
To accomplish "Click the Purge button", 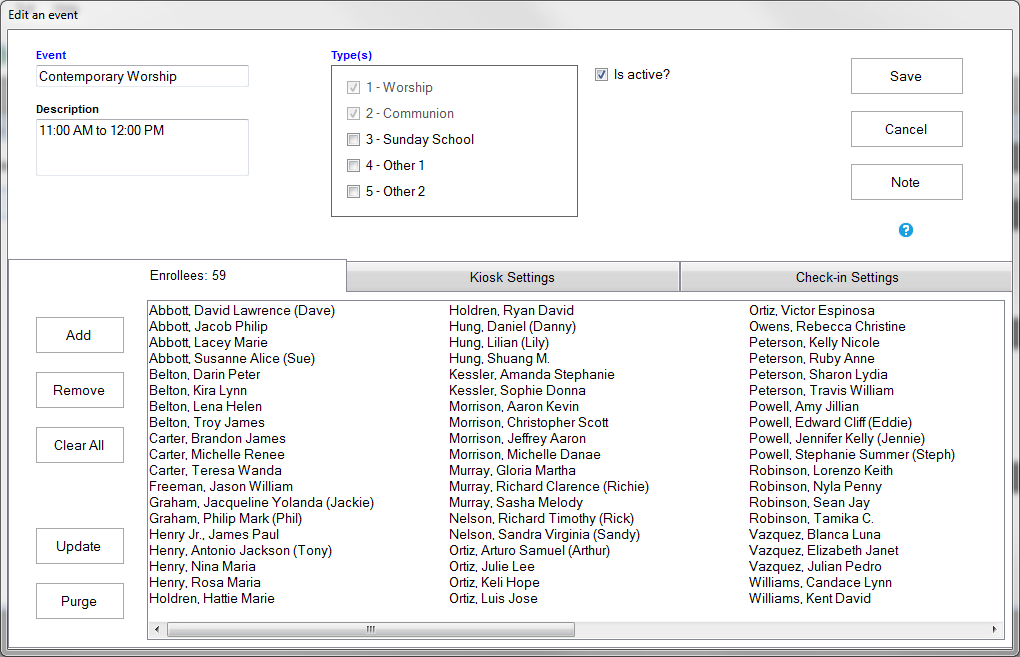I will coord(79,601).
